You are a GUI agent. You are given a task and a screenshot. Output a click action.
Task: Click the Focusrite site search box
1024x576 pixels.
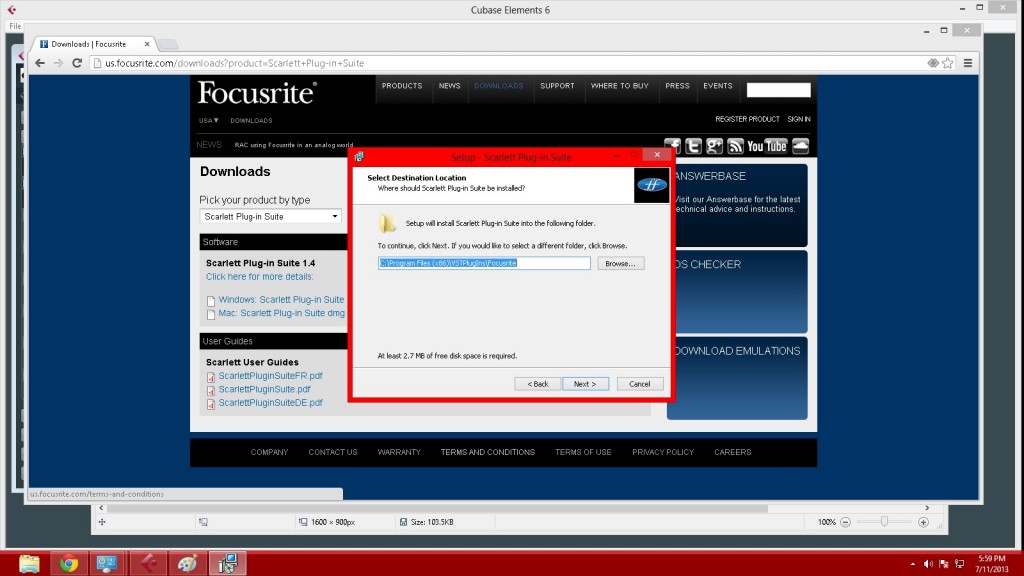tap(778, 89)
